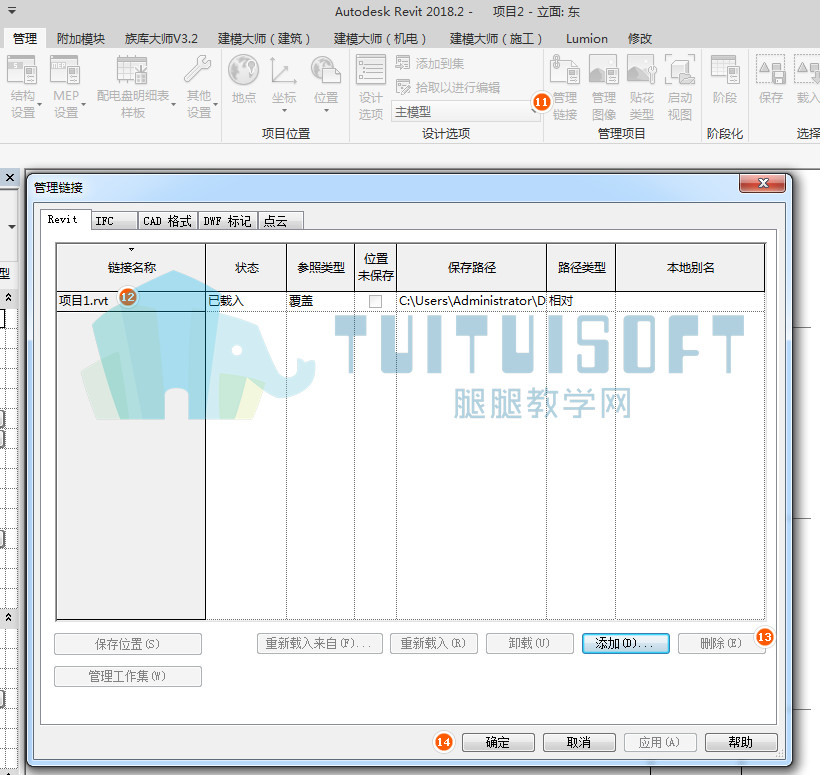The height and width of the screenshot is (775, 820).
Task: Switch to the 点云 tab
Action: pyautogui.click(x=281, y=221)
